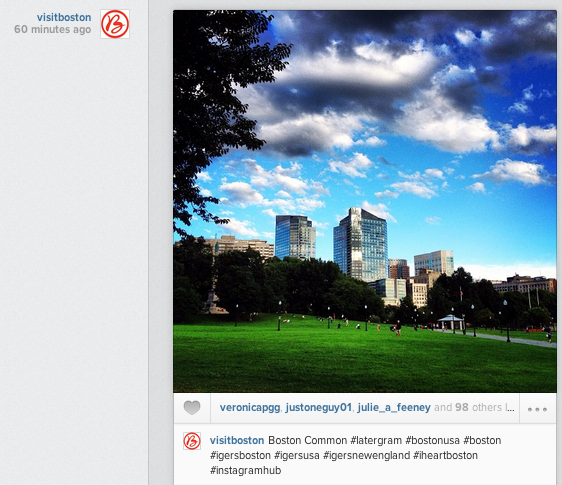The height and width of the screenshot is (485, 562).
Task: Open the #igersusa hashtag
Action: [297, 455]
